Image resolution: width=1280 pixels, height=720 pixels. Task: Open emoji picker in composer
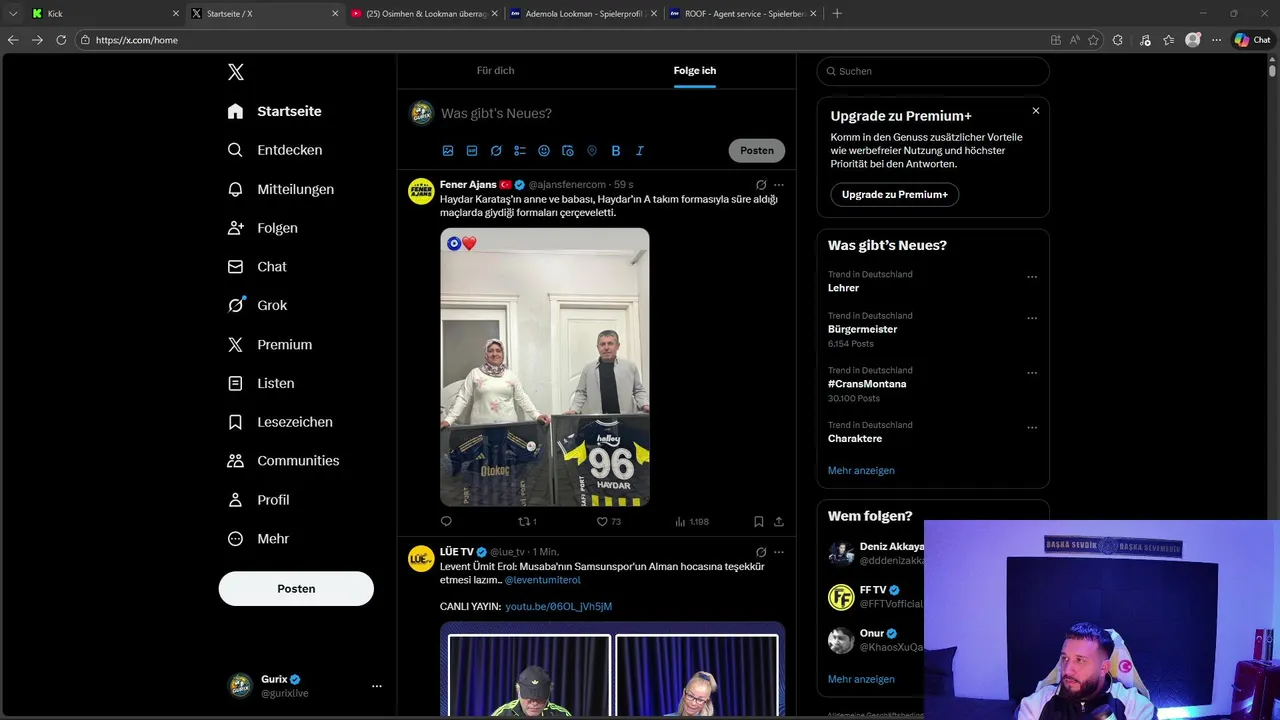544,151
